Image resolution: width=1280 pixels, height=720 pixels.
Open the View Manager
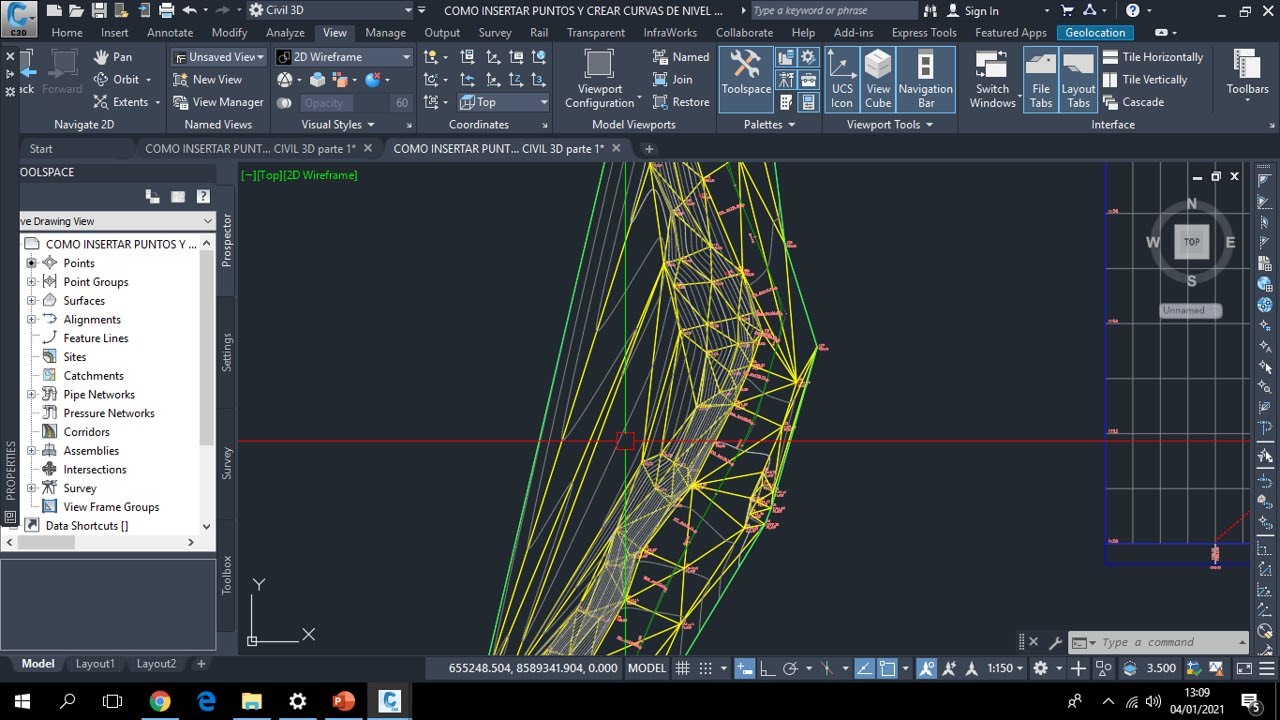click(x=218, y=102)
